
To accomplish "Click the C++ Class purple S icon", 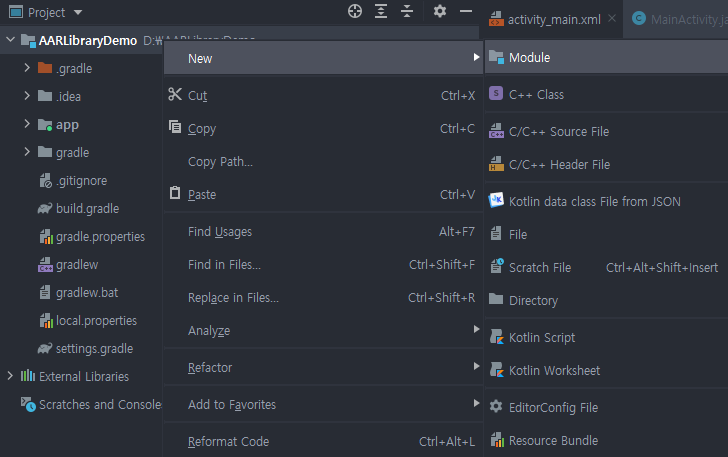I will [x=496, y=93].
